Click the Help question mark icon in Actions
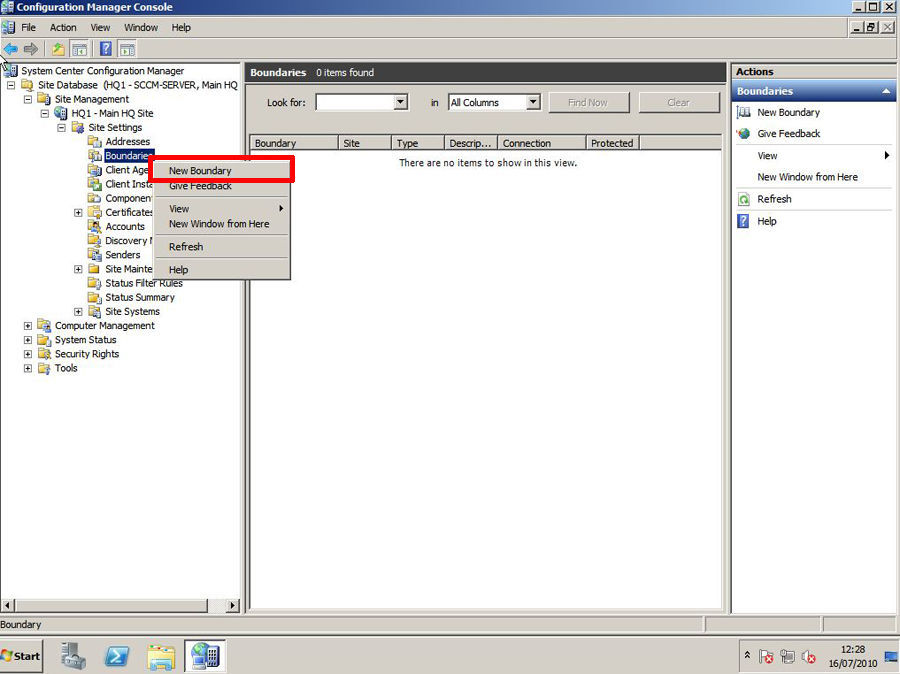Viewport: 900px width, 674px height. tap(743, 221)
